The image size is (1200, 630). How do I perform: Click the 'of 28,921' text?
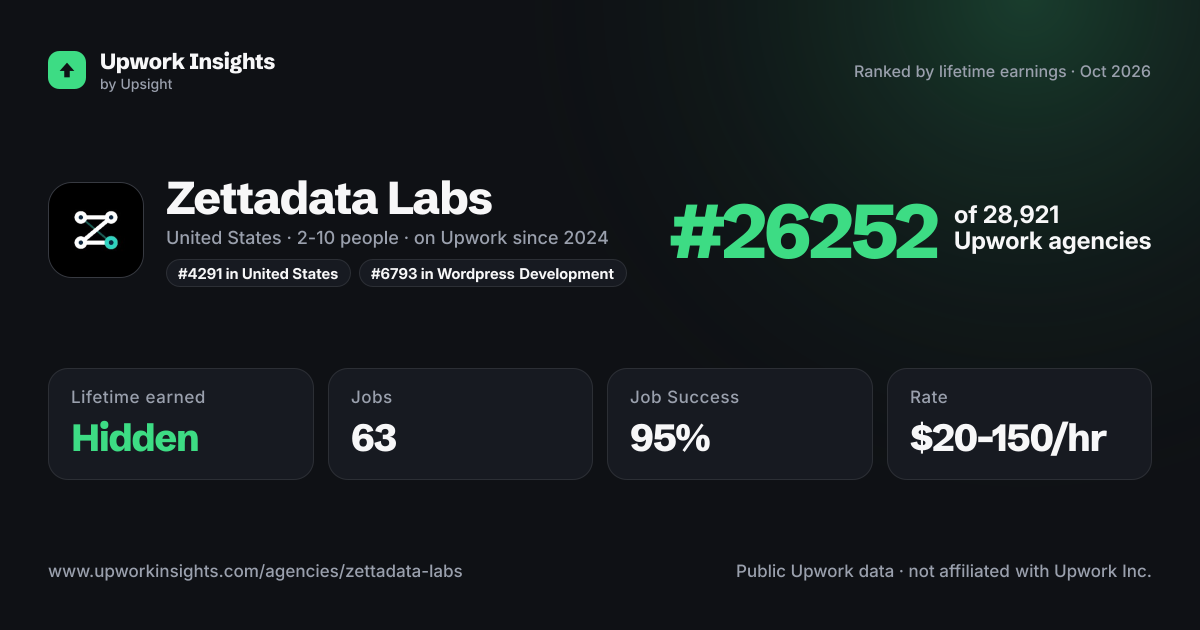point(1006,215)
